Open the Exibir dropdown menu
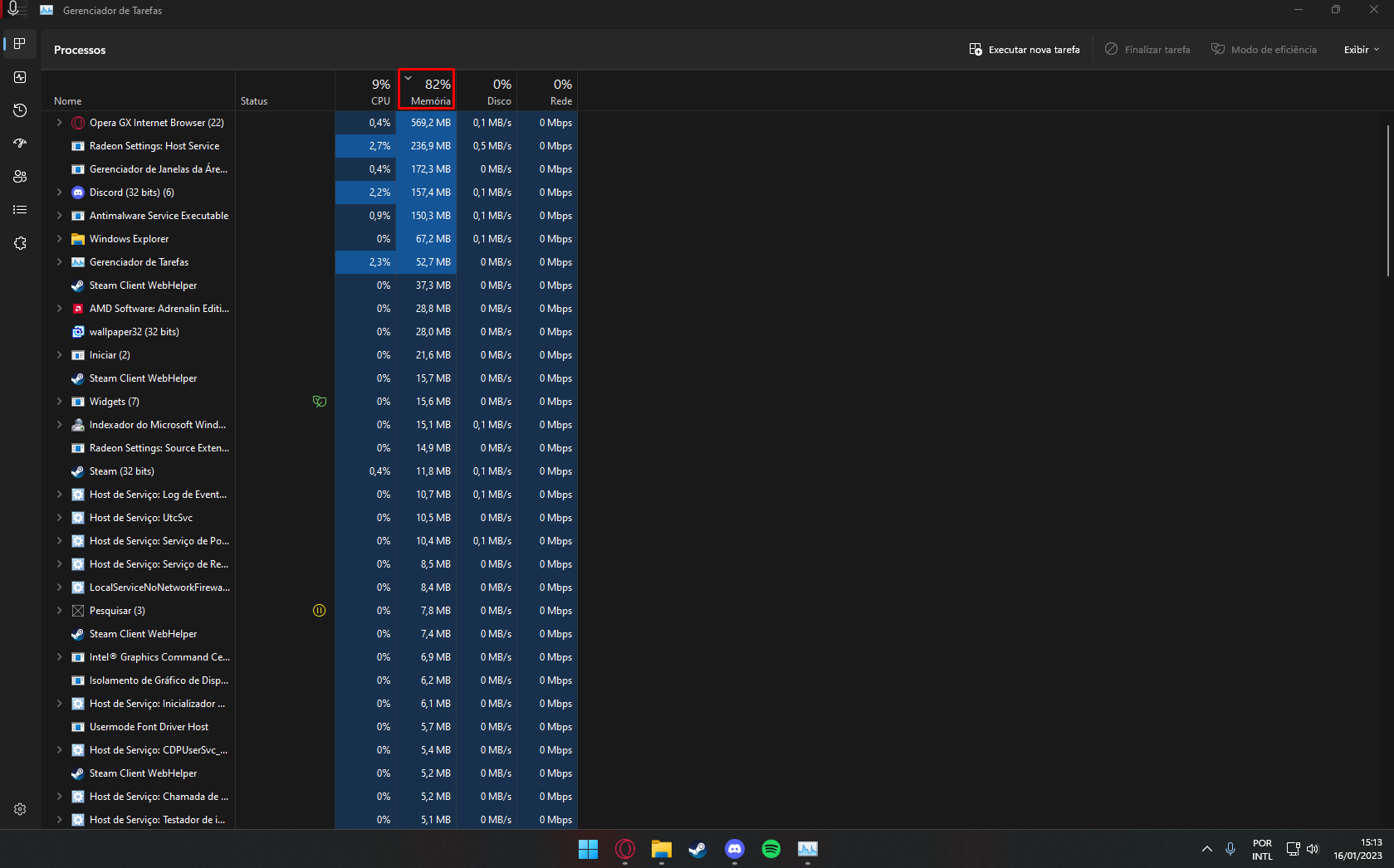Screen dimensions: 1394x868 pos(1362,50)
